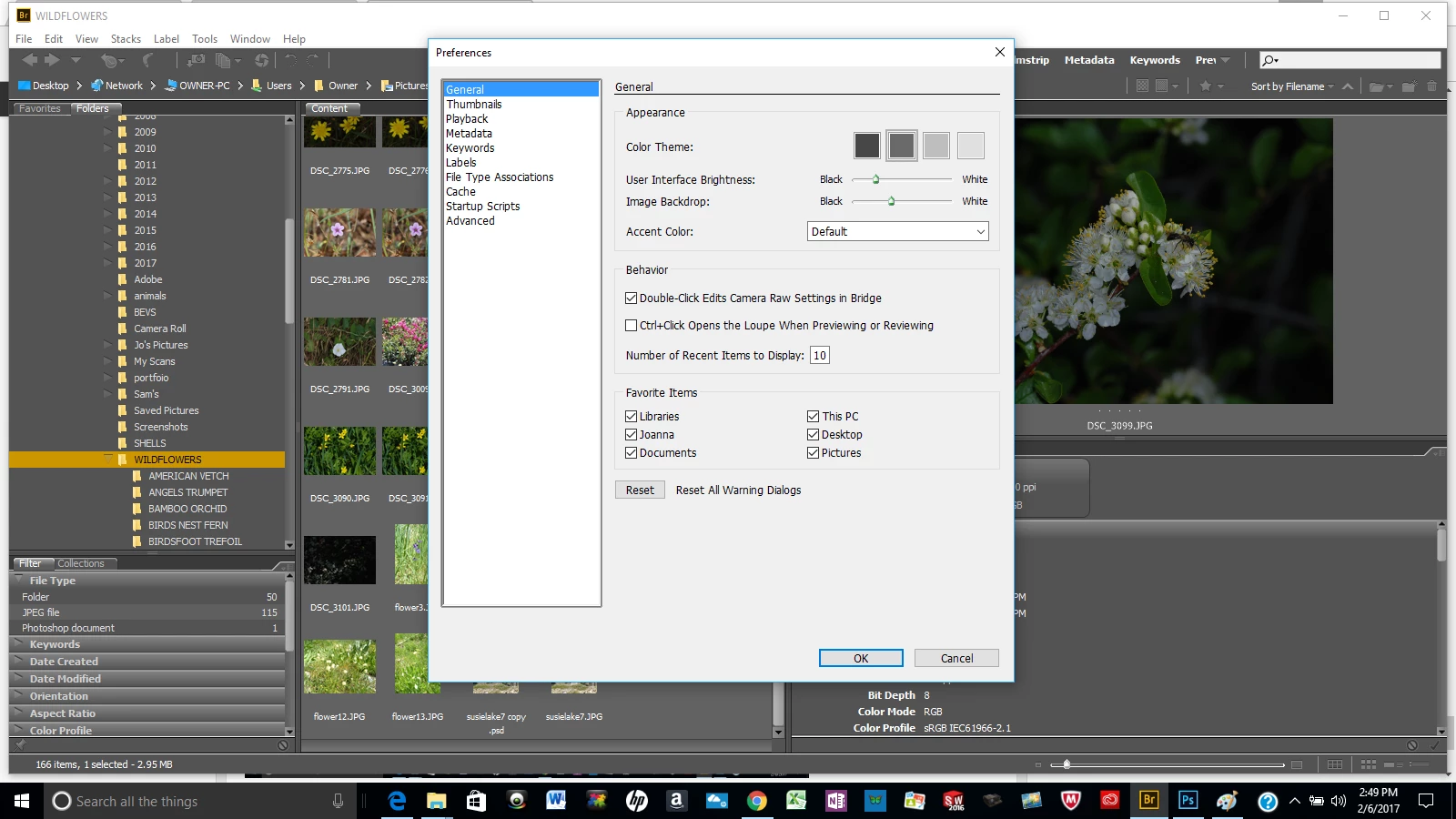Open in Camera Raw aperture icon

[x=262, y=60]
